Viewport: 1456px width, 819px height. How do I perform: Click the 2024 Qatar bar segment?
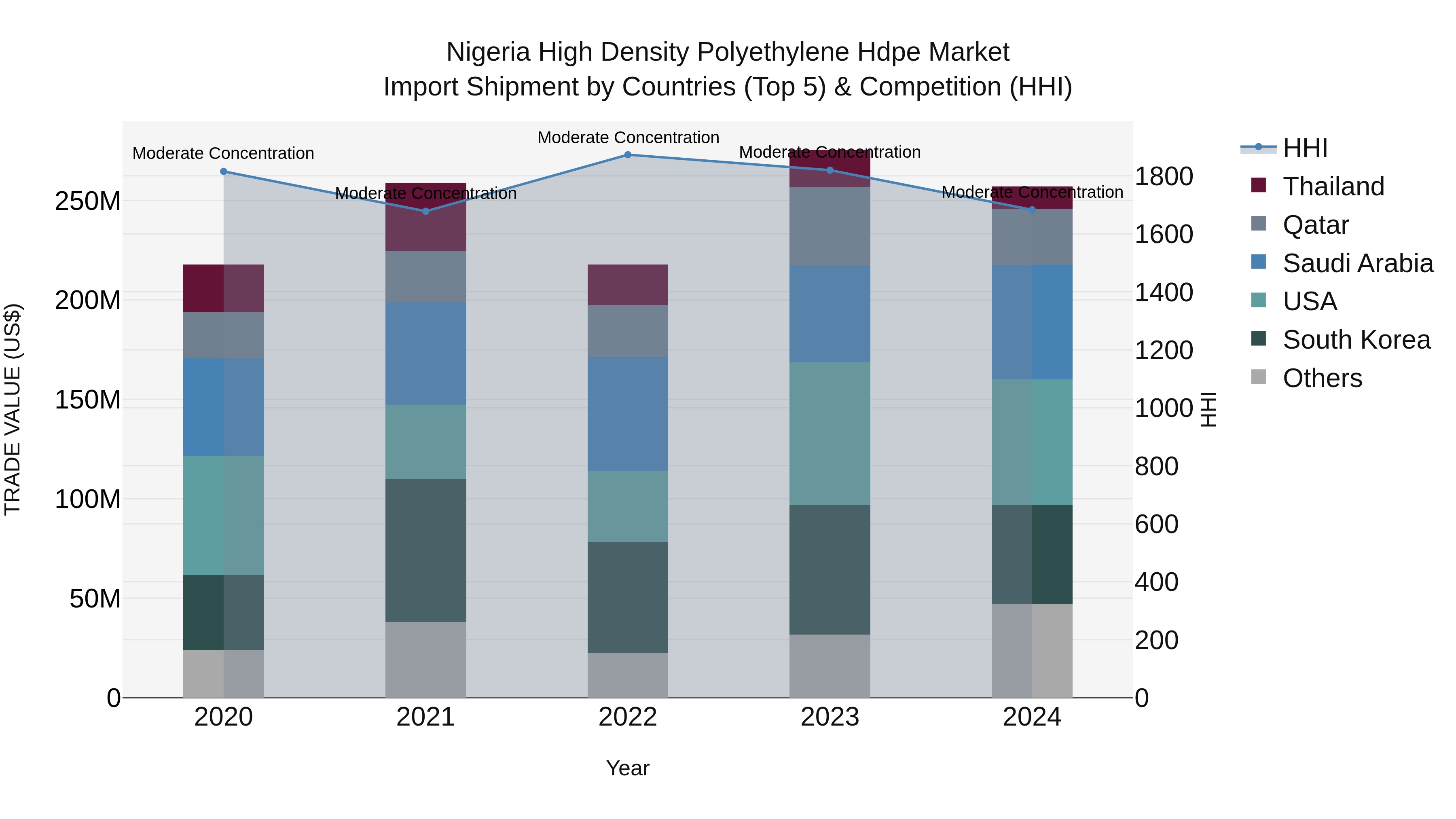[1032, 237]
